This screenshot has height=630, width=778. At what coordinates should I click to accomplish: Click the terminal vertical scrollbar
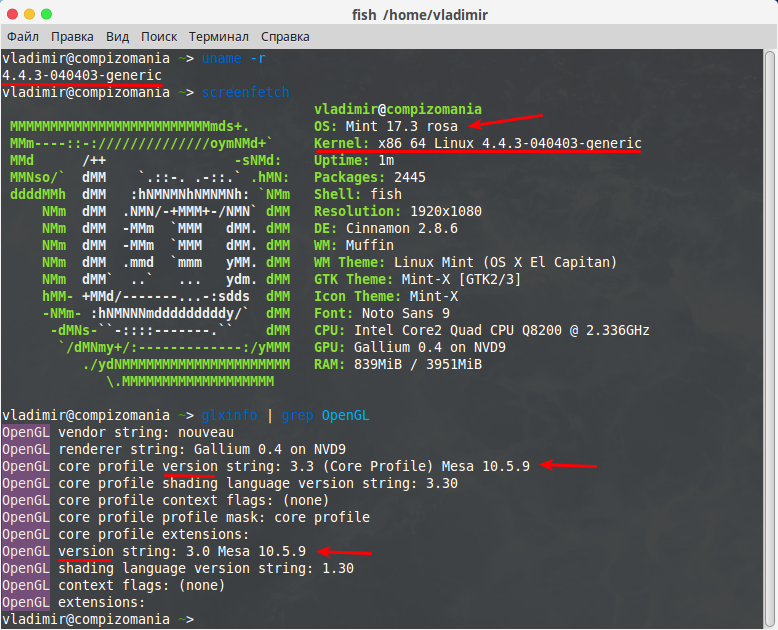pyautogui.click(x=770, y=338)
